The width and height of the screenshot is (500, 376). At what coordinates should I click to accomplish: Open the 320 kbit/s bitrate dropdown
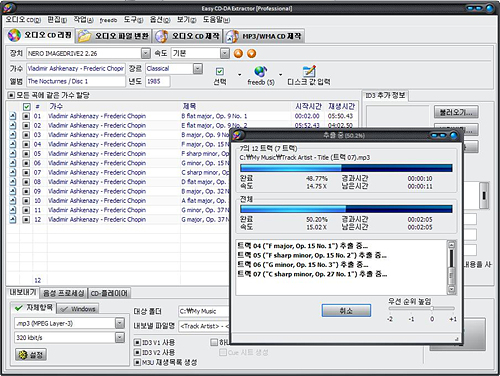(120, 338)
